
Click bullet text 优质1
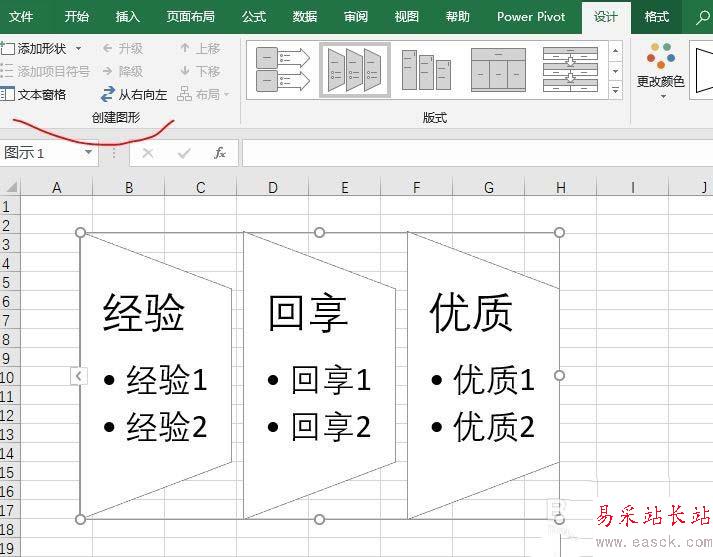(494, 379)
